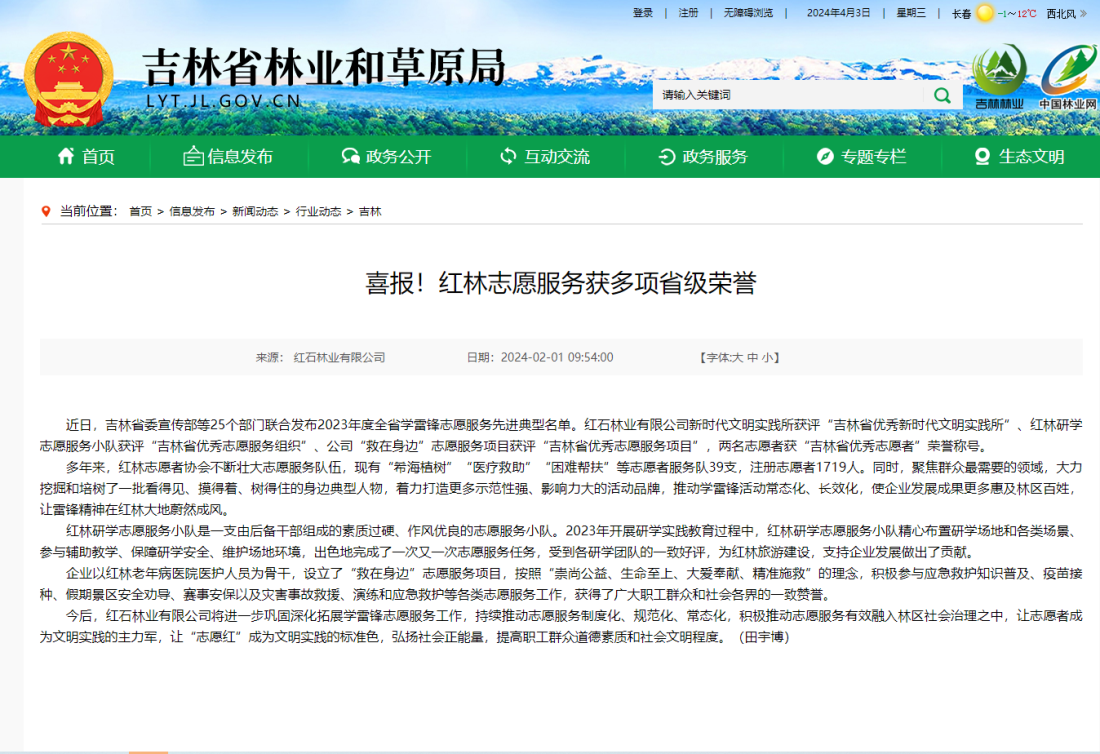Click the article title 喜报！红林志愿服务获多项省级荣誉
This screenshot has height=754, width=1100.
coord(561,283)
